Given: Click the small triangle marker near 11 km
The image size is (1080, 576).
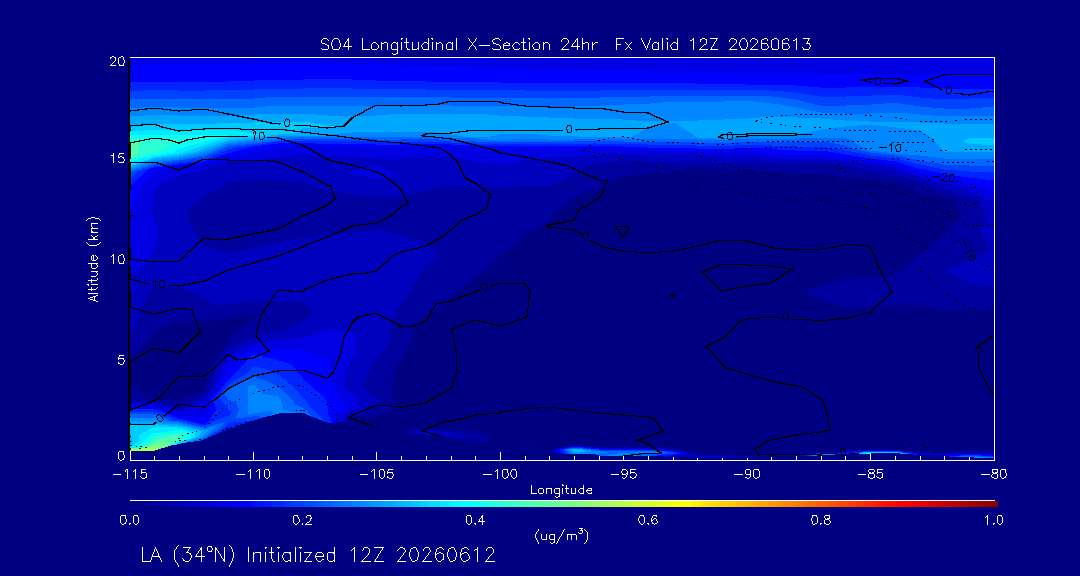Looking at the screenshot, I should 622,232.
